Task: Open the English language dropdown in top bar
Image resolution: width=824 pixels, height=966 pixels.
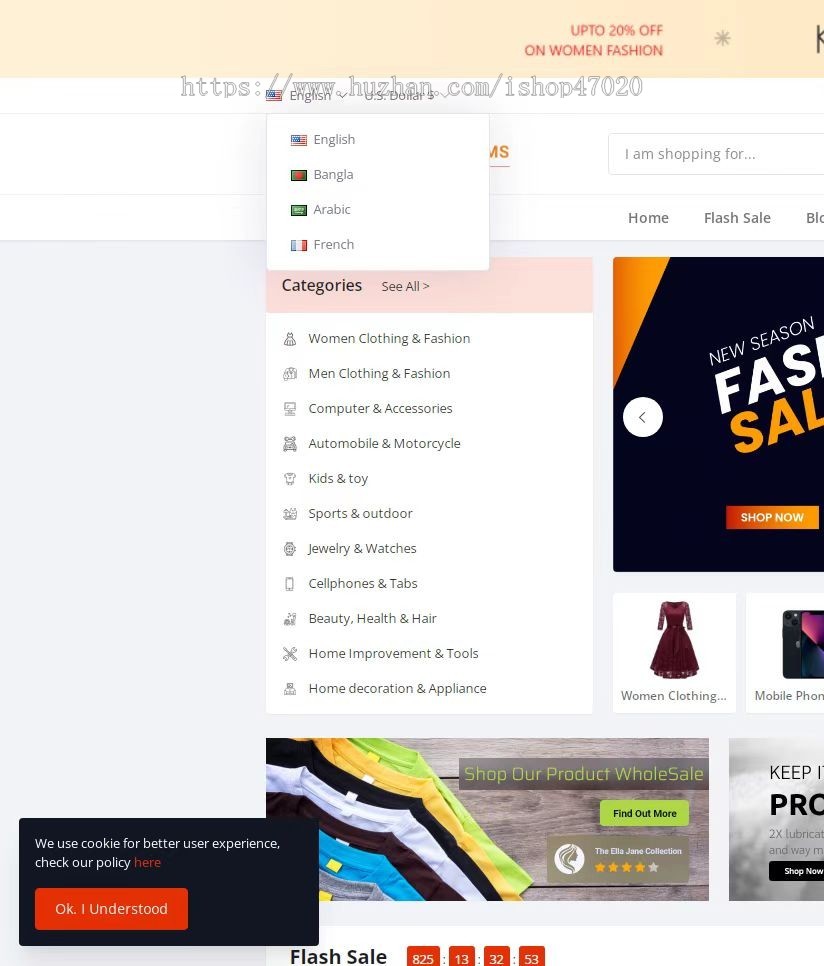Action: [306, 95]
